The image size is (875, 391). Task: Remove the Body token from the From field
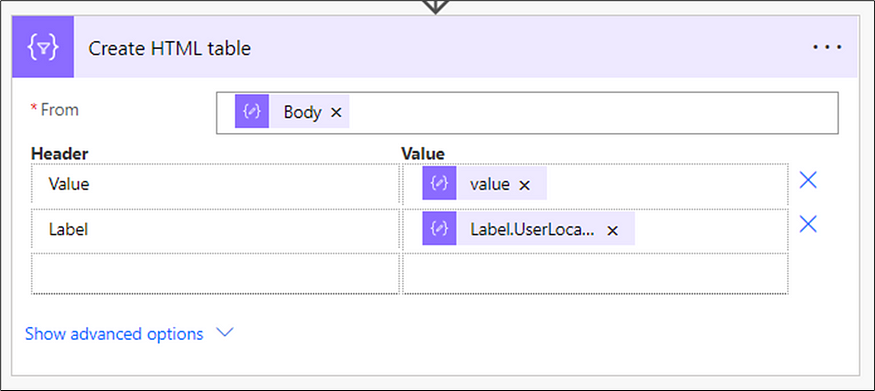point(336,113)
